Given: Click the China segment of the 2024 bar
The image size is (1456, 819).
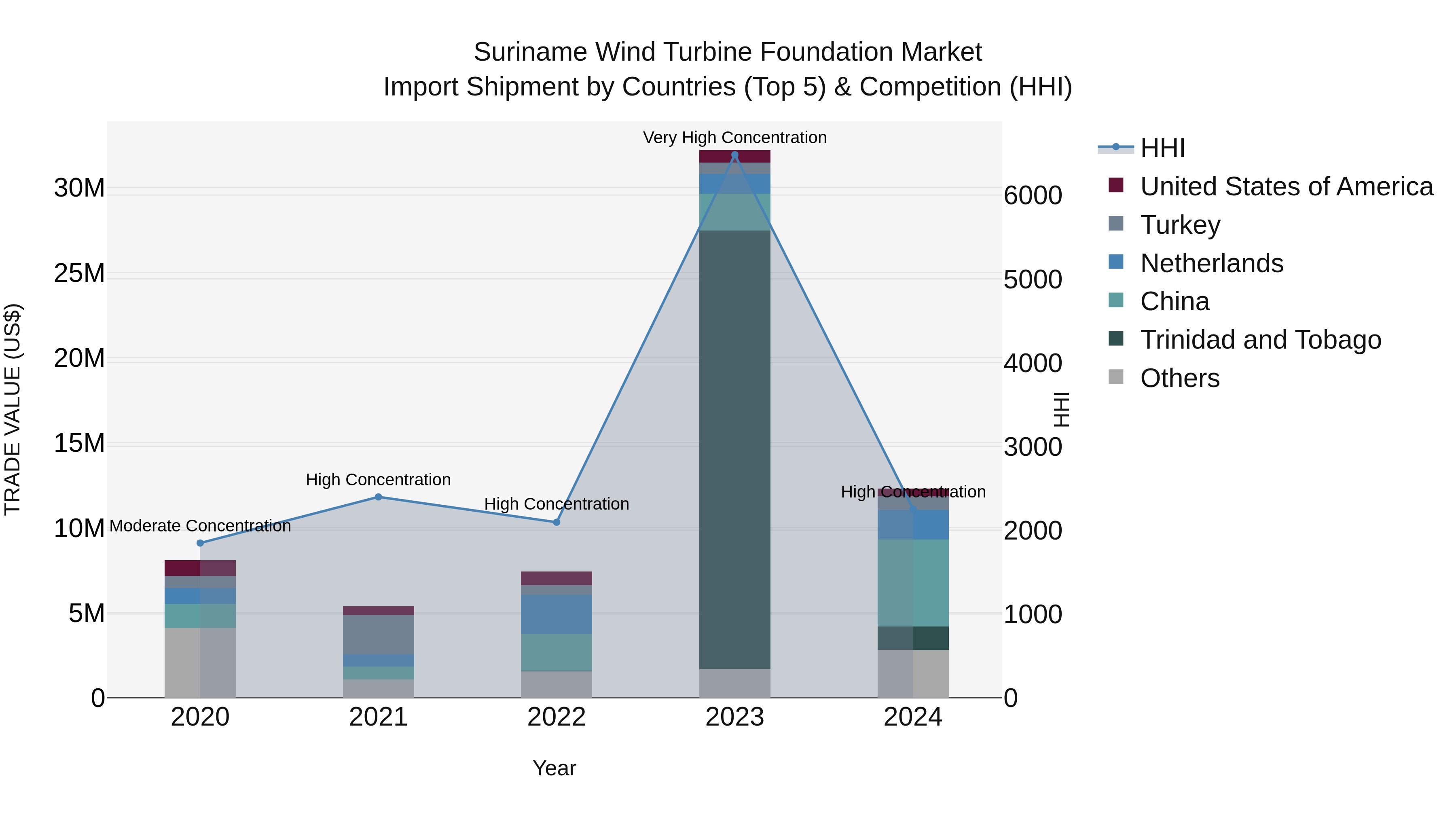Looking at the screenshot, I should coord(913,583).
